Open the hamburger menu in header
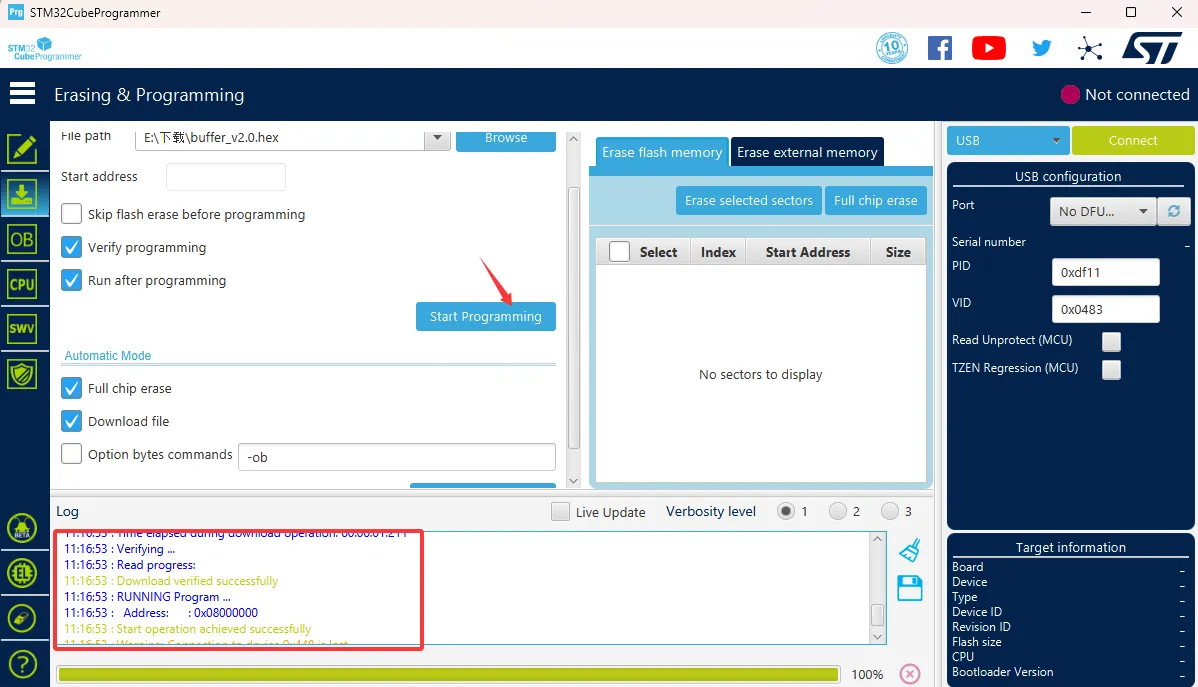The width and height of the screenshot is (1198, 687). click(x=22, y=94)
